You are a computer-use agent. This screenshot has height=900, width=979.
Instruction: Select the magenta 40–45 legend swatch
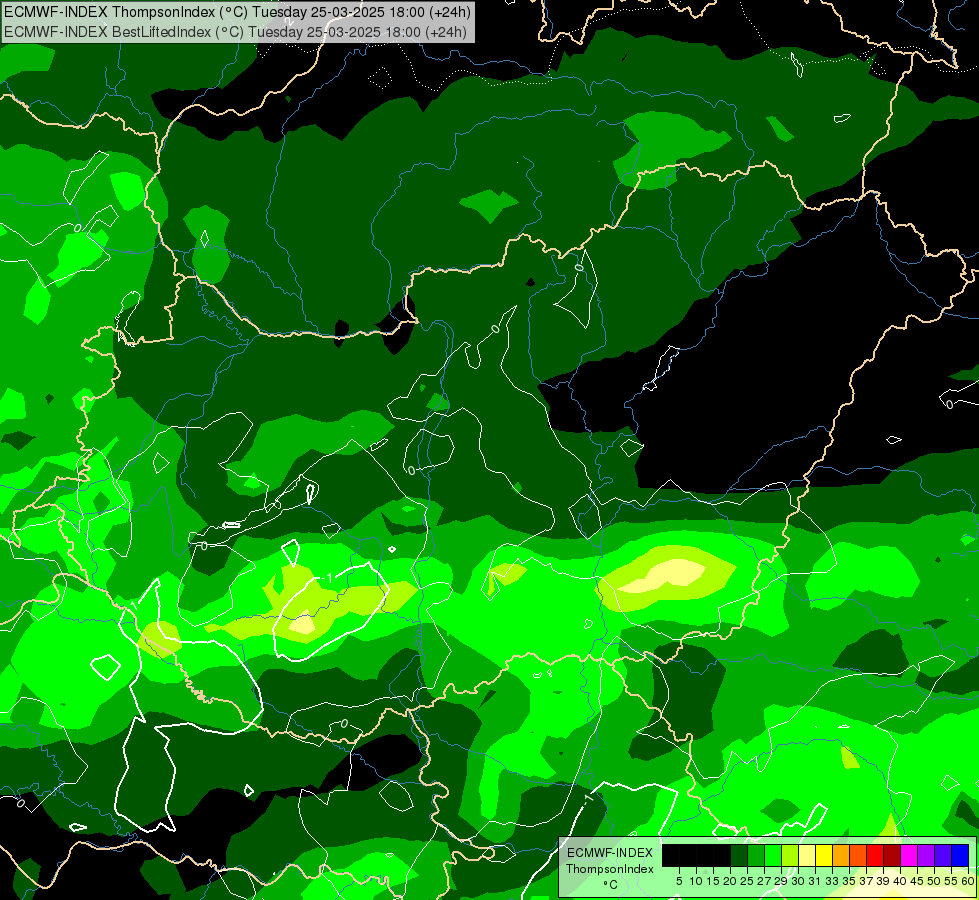pos(909,855)
